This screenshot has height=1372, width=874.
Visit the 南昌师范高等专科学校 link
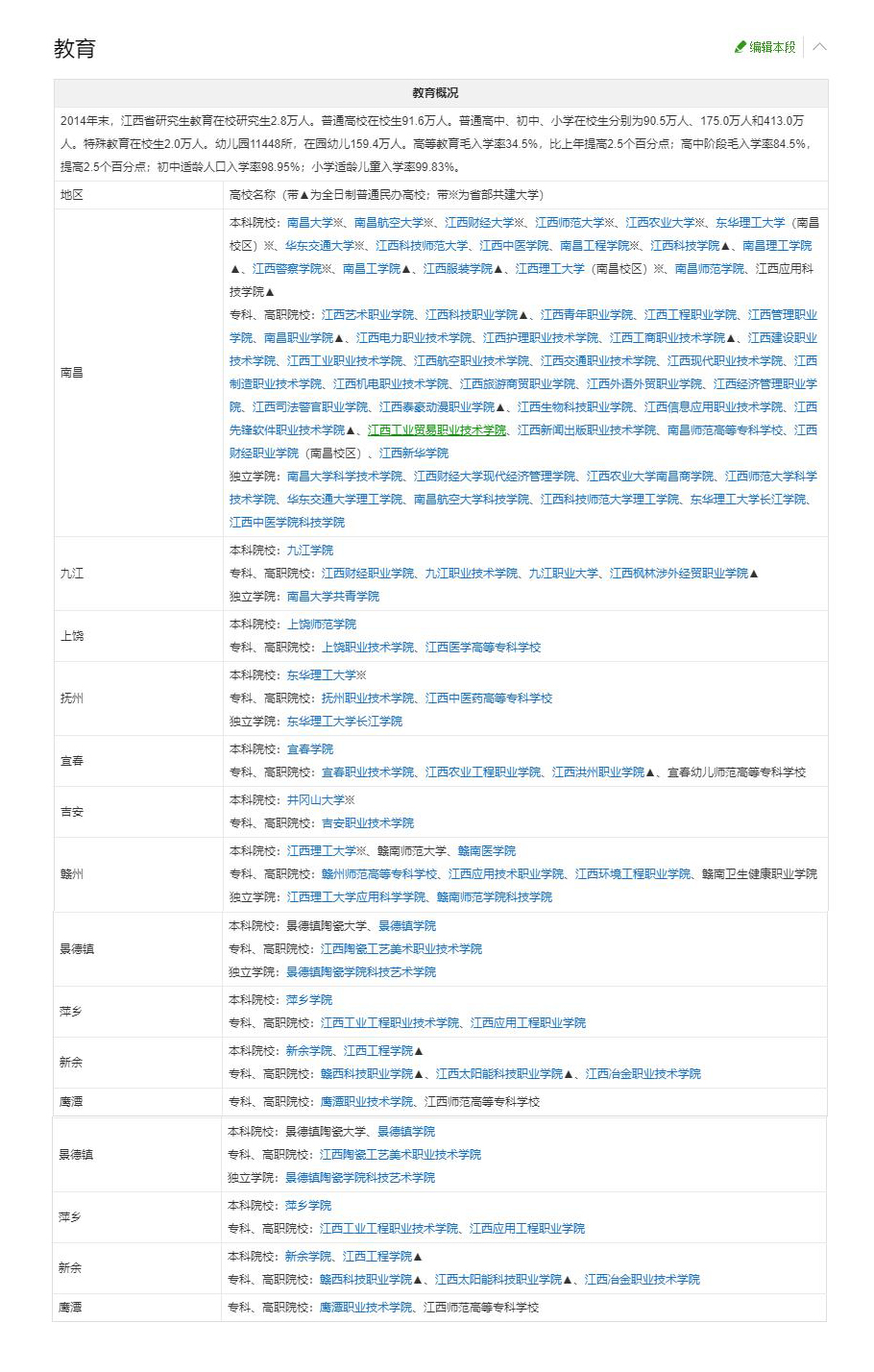(725, 430)
